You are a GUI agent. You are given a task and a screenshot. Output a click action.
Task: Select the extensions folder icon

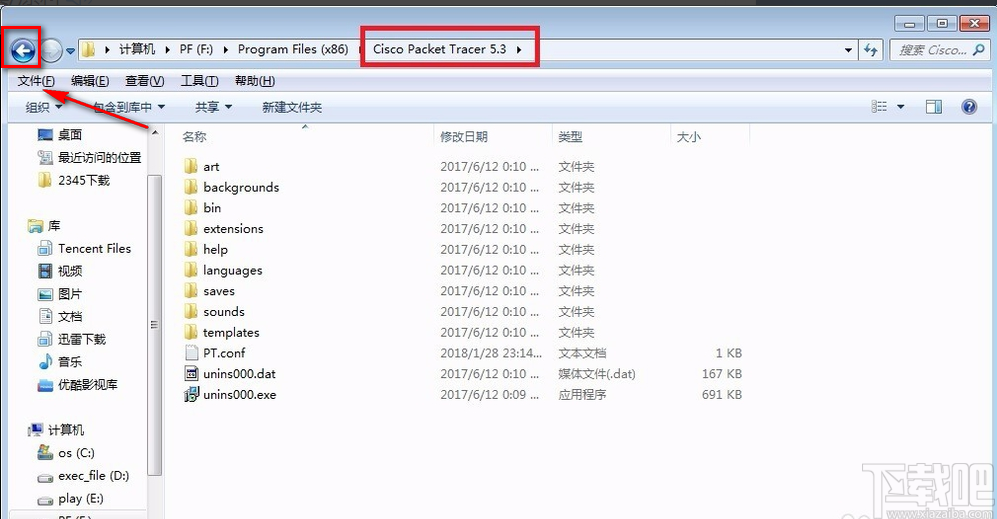pyautogui.click(x=191, y=228)
